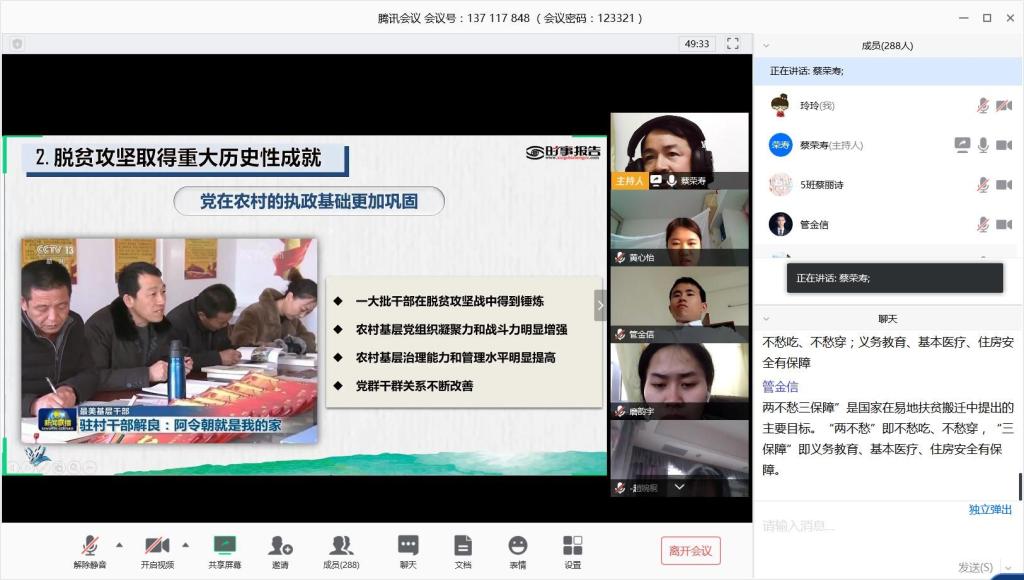Open the 文档 documents icon
Image resolution: width=1024 pixels, height=580 pixels.
pyautogui.click(x=463, y=552)
